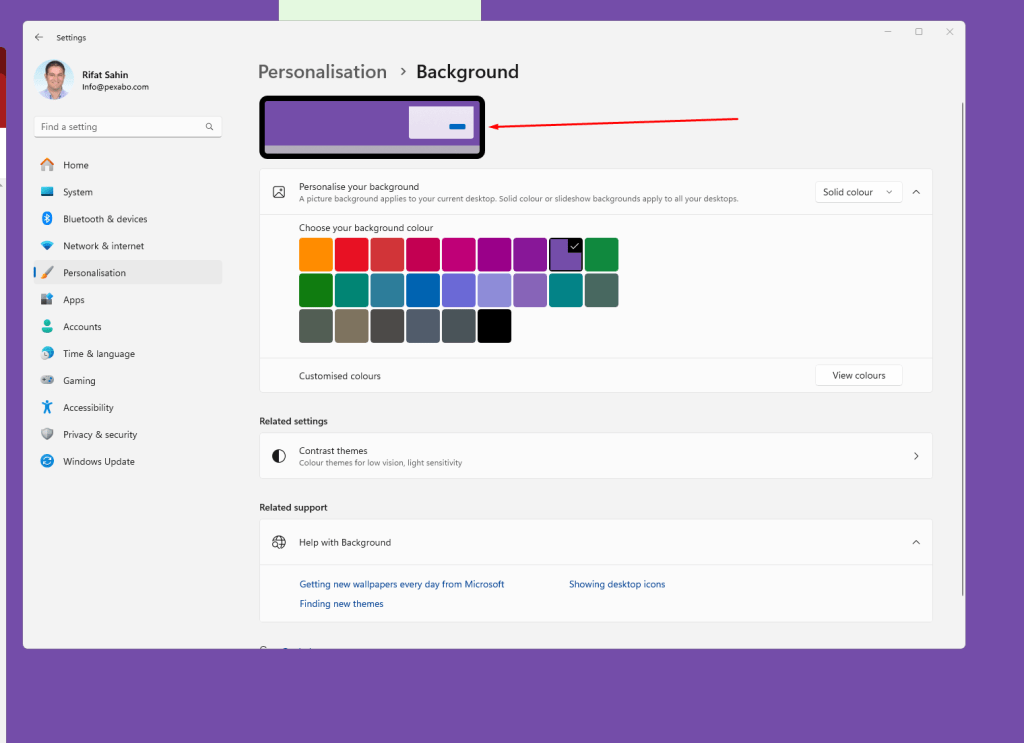Image resolution: width=1024 pixels, height=743 pixels.
Task: Click the Apps icon in sidebar
Action: tap(47, 299)
